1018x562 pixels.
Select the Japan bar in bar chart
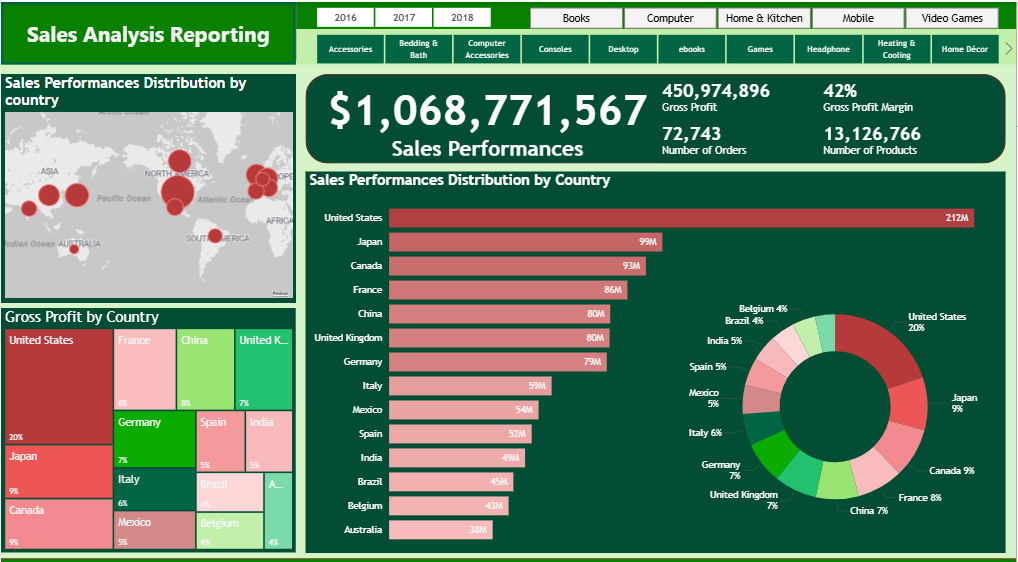point(525,242)
